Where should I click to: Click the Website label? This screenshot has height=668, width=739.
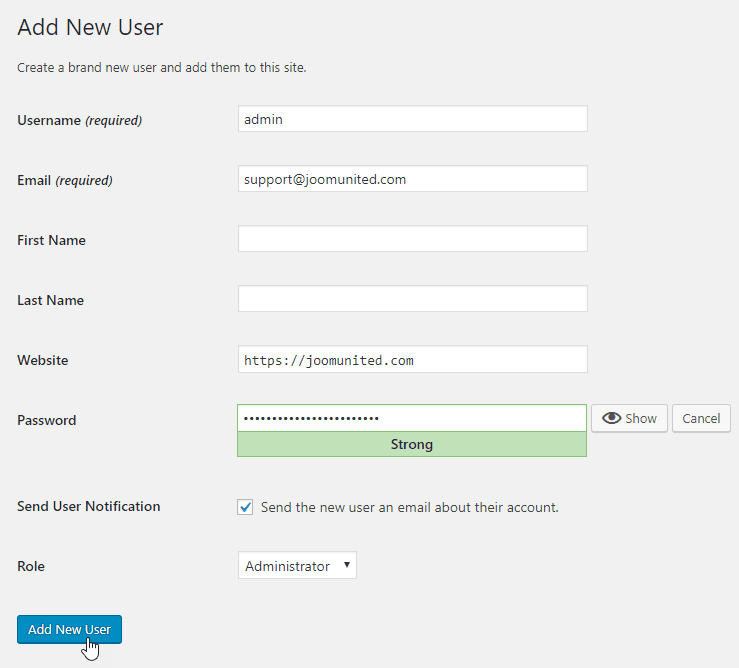43,360
